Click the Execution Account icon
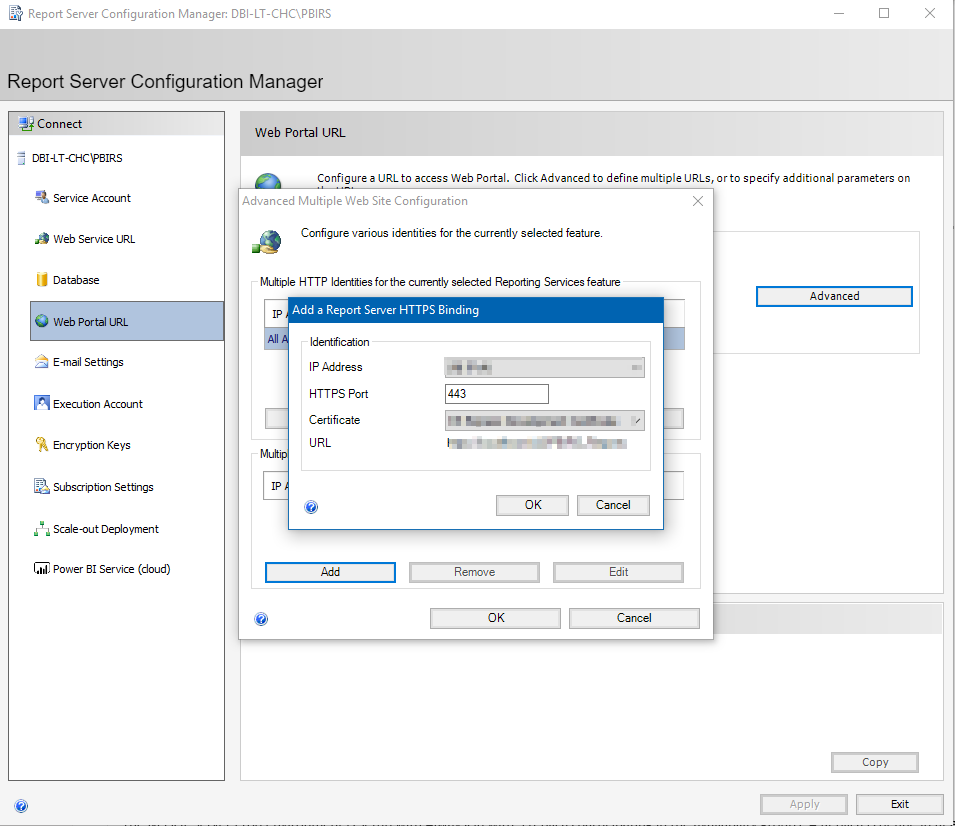The height and width of the screenshot is (826, 955). point(41,403)
